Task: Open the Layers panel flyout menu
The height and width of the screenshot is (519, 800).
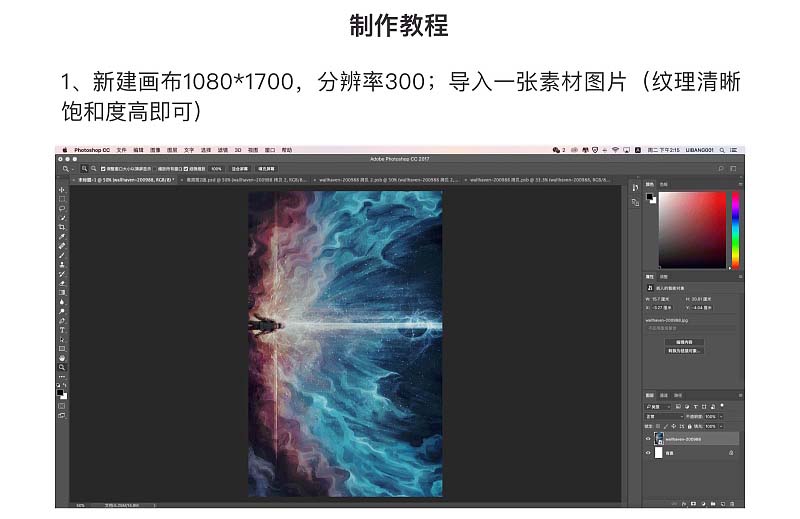Action: tap(740, 396)
